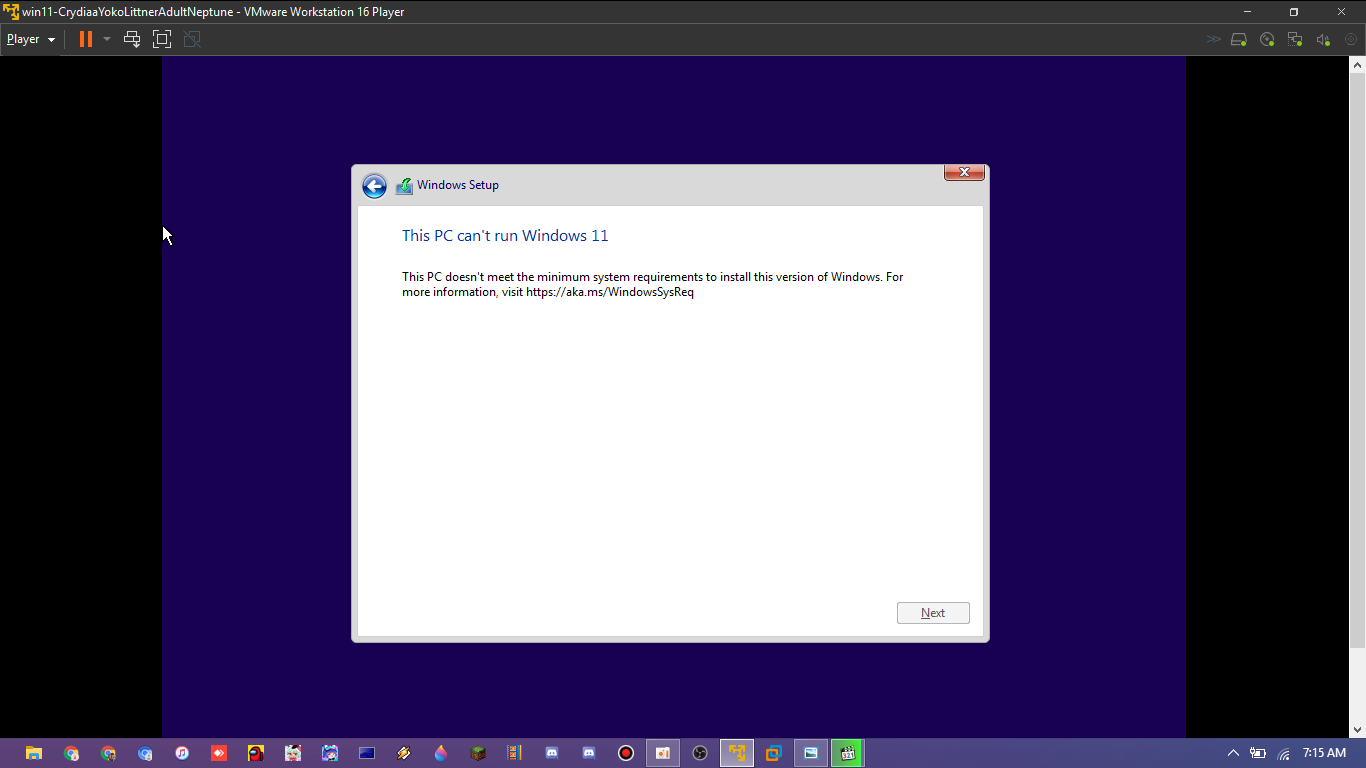Image resolution: width=1366 pixels, height=768 pixels.
Task: Click the network adapter device icon
Action: click(1295, 40)
